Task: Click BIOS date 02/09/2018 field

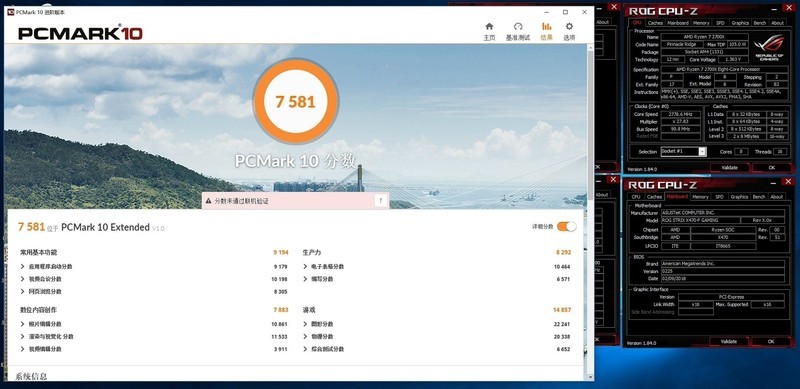Action: pos(722,278)
